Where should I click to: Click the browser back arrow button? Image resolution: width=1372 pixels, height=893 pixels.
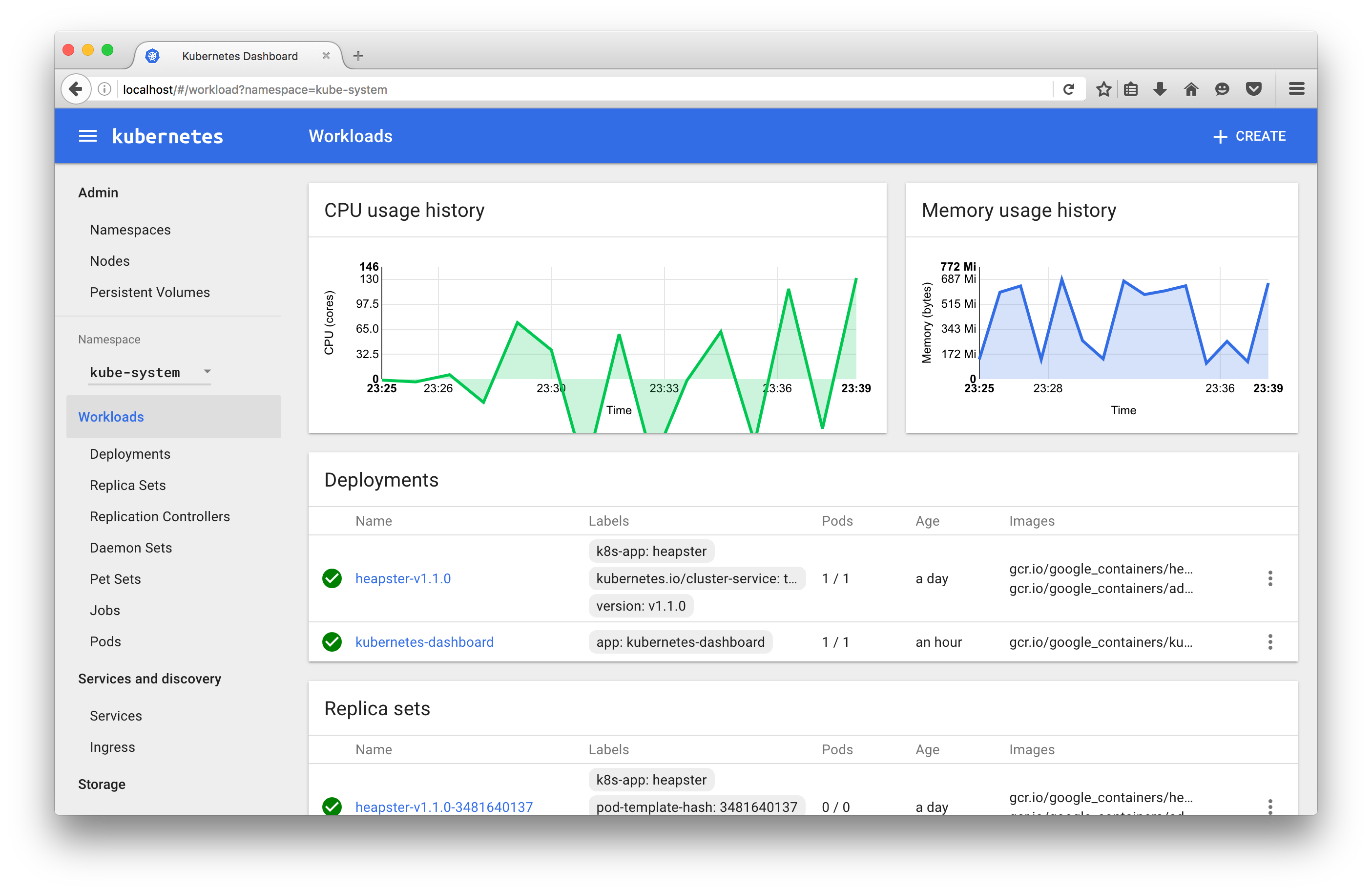(x=76, y=89)
